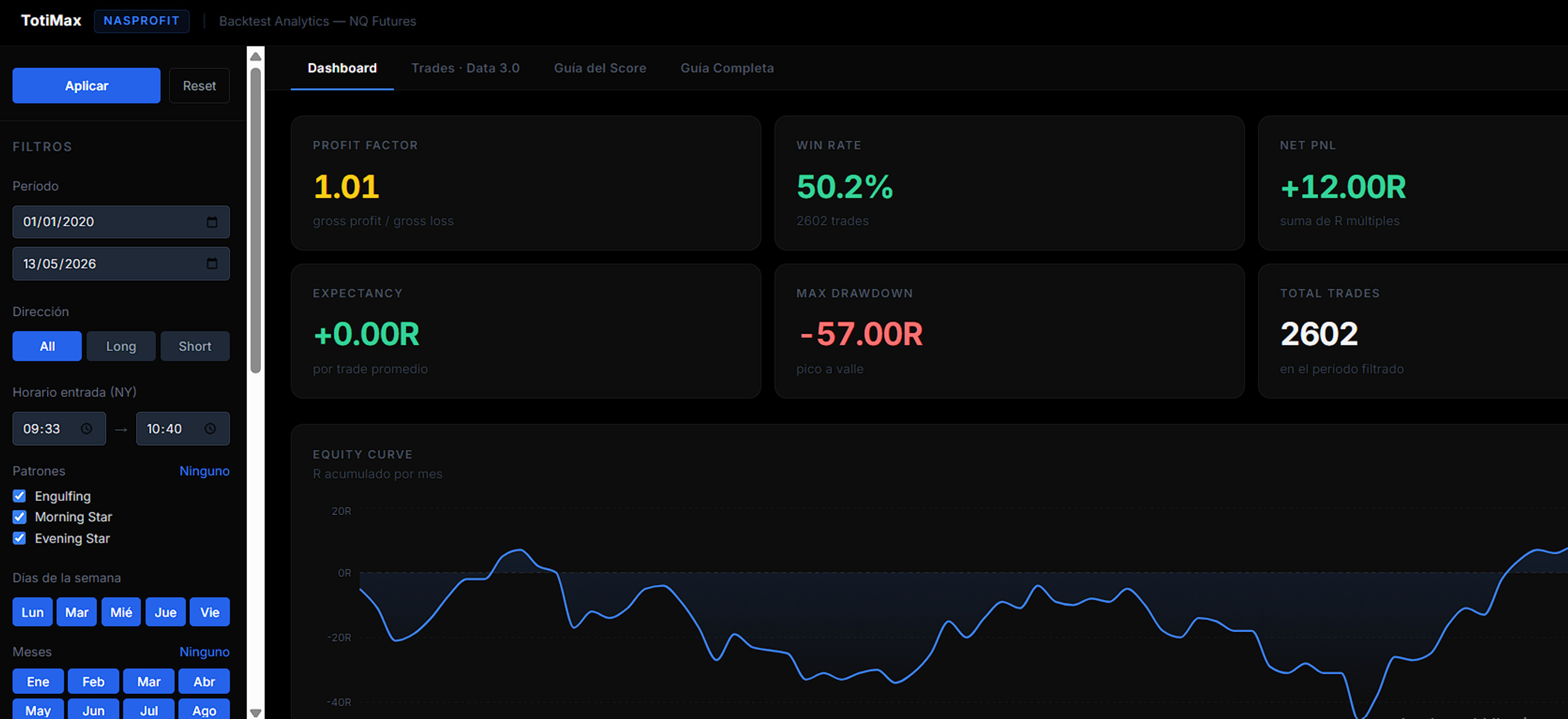Toggle Mié weekday filter
This screenshot has width=1568, height=719.
(121, 612)
